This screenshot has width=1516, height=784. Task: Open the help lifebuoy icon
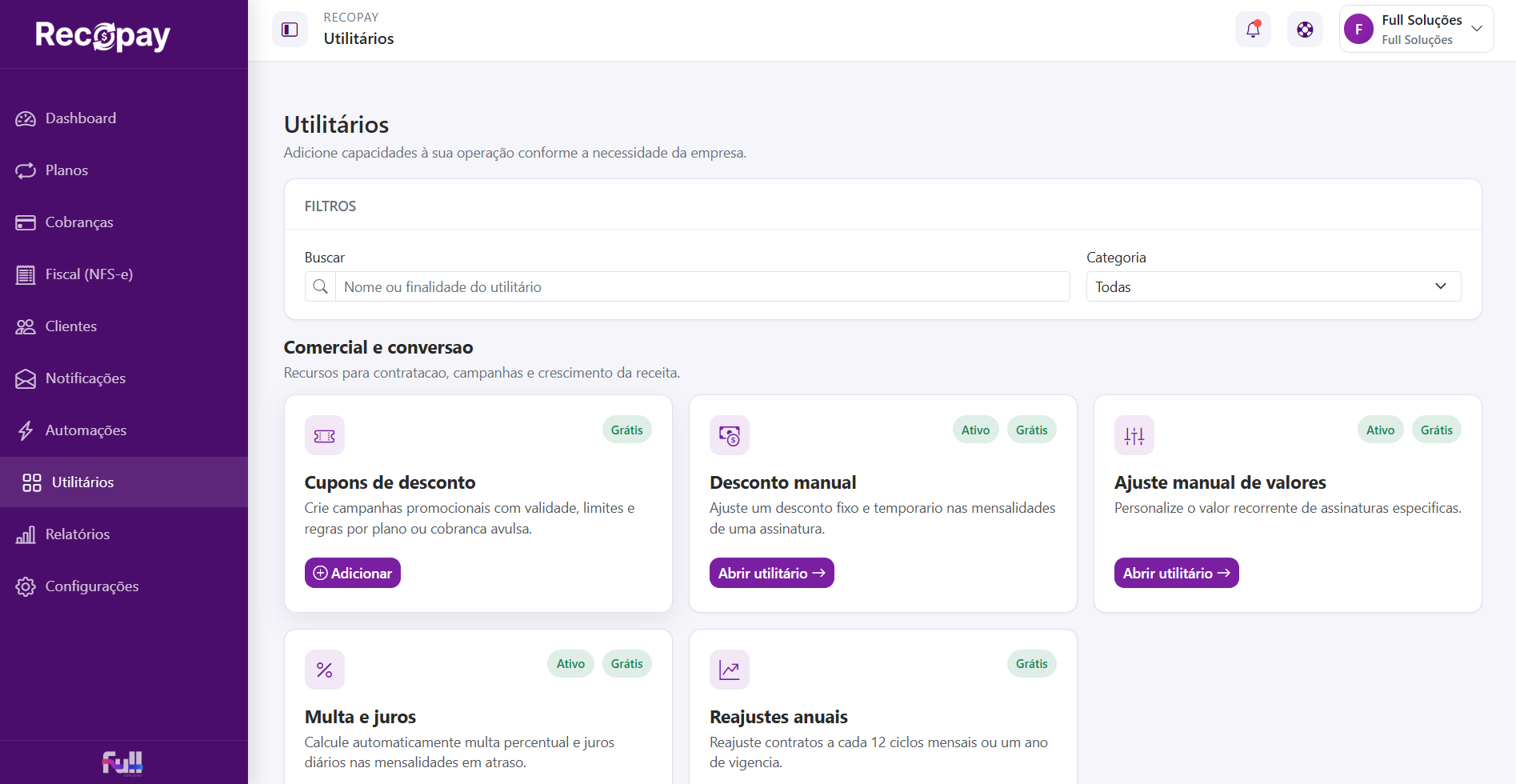click(x=1305, y=30)
